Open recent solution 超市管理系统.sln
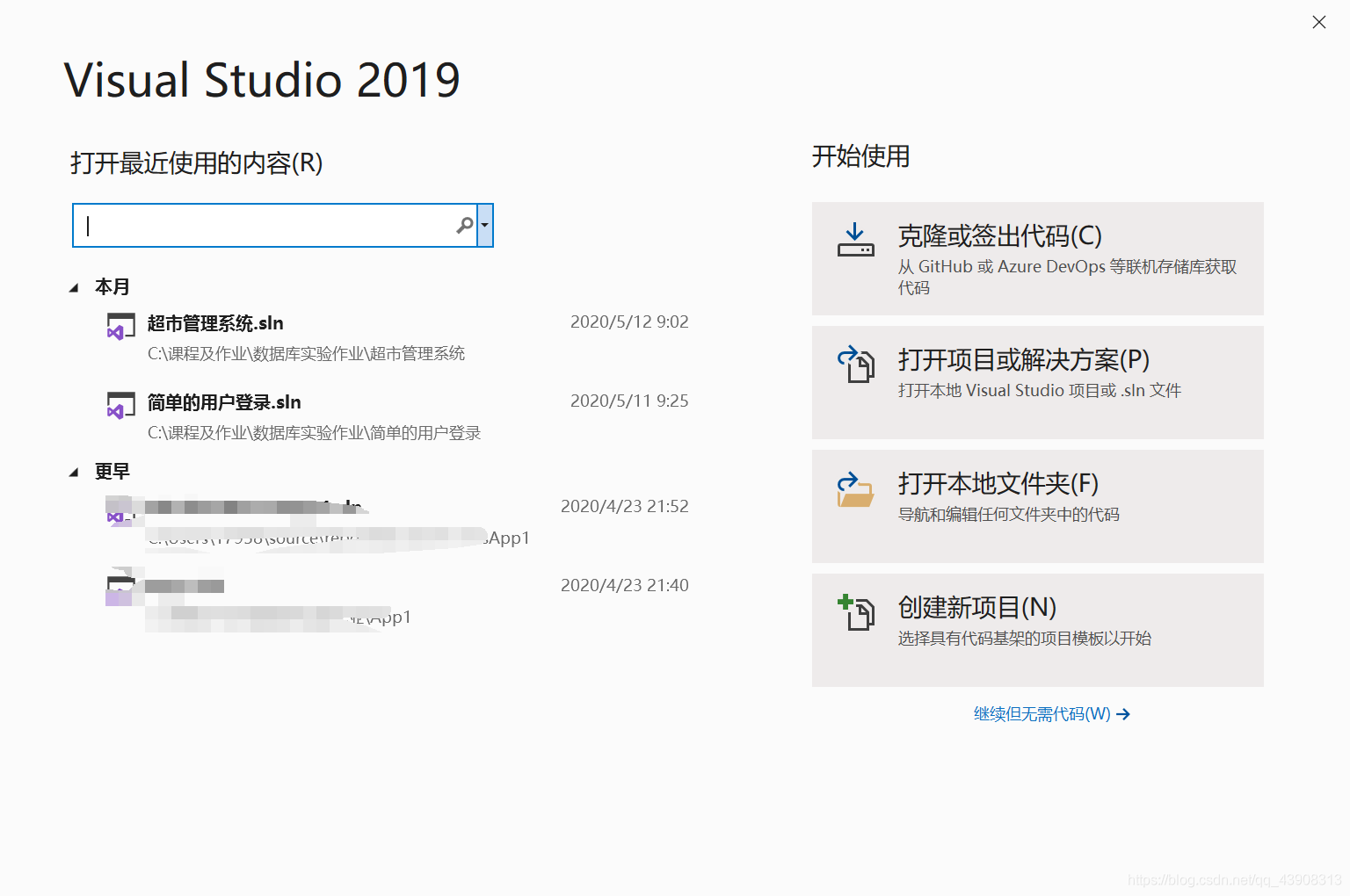This screenshot has width=1350, height=896. coord(215,323)
